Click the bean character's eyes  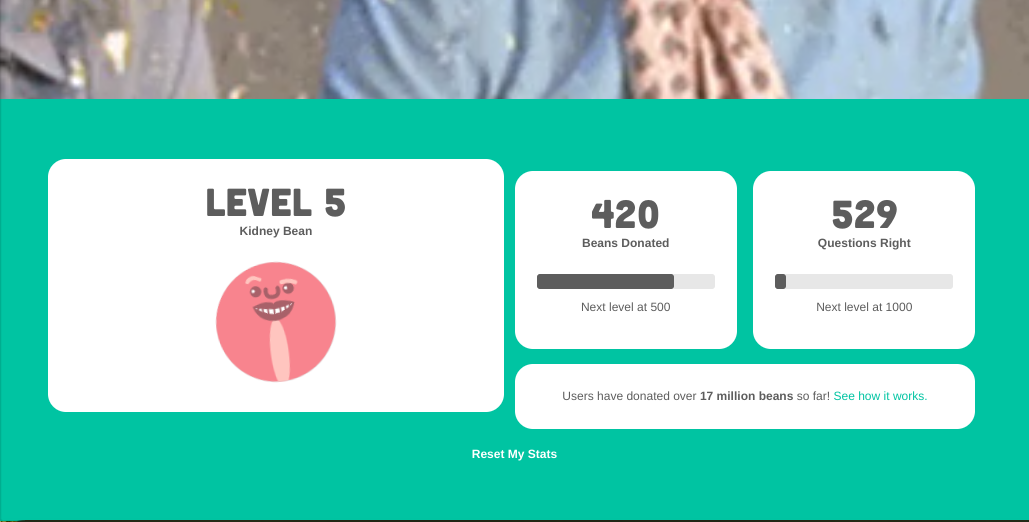(x=271, y=290)
